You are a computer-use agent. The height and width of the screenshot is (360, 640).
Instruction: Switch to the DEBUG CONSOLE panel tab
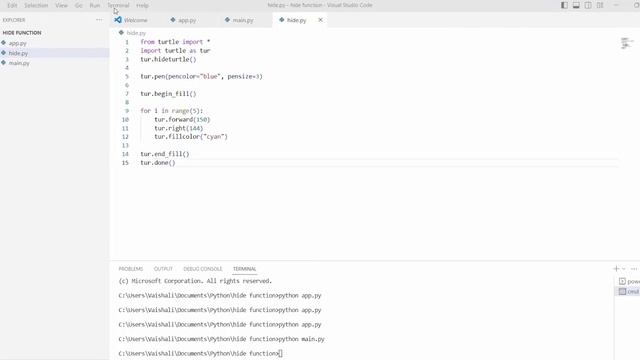202,269
